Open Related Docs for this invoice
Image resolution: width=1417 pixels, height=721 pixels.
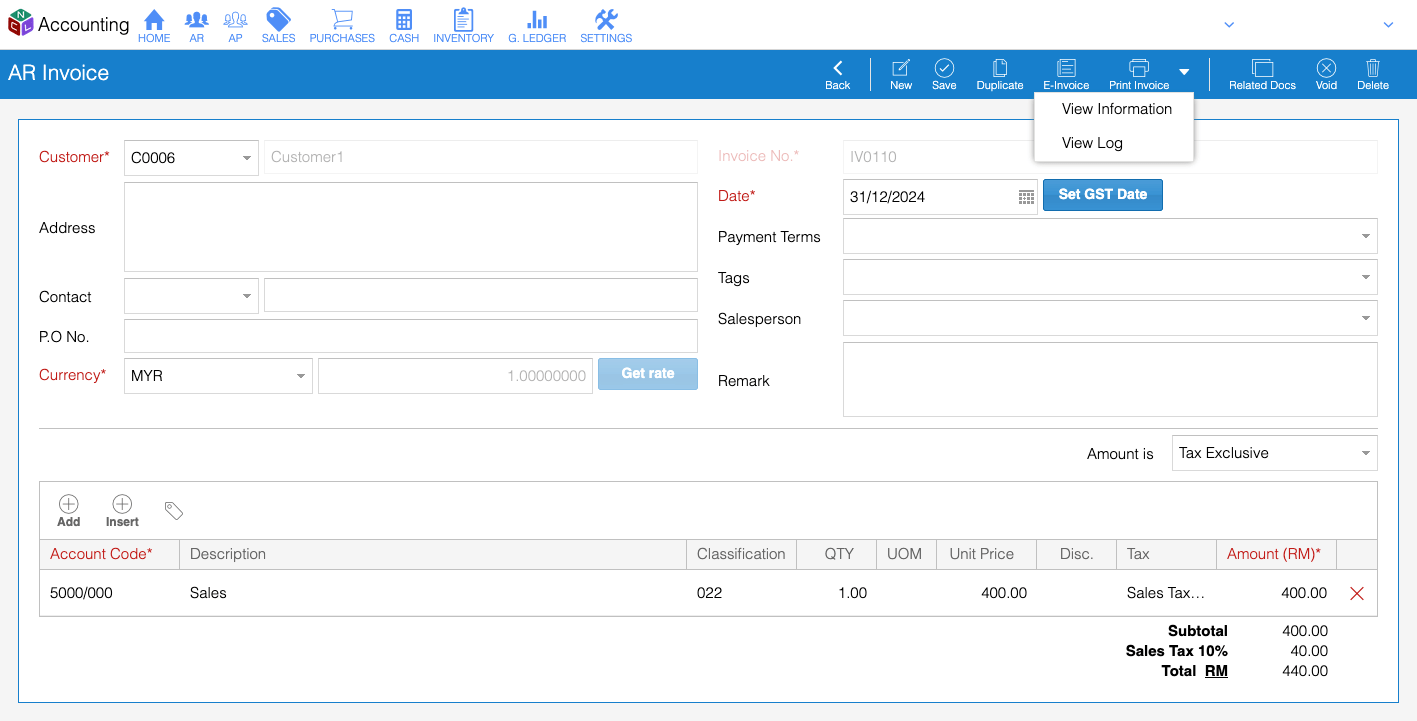[1262, 73]
